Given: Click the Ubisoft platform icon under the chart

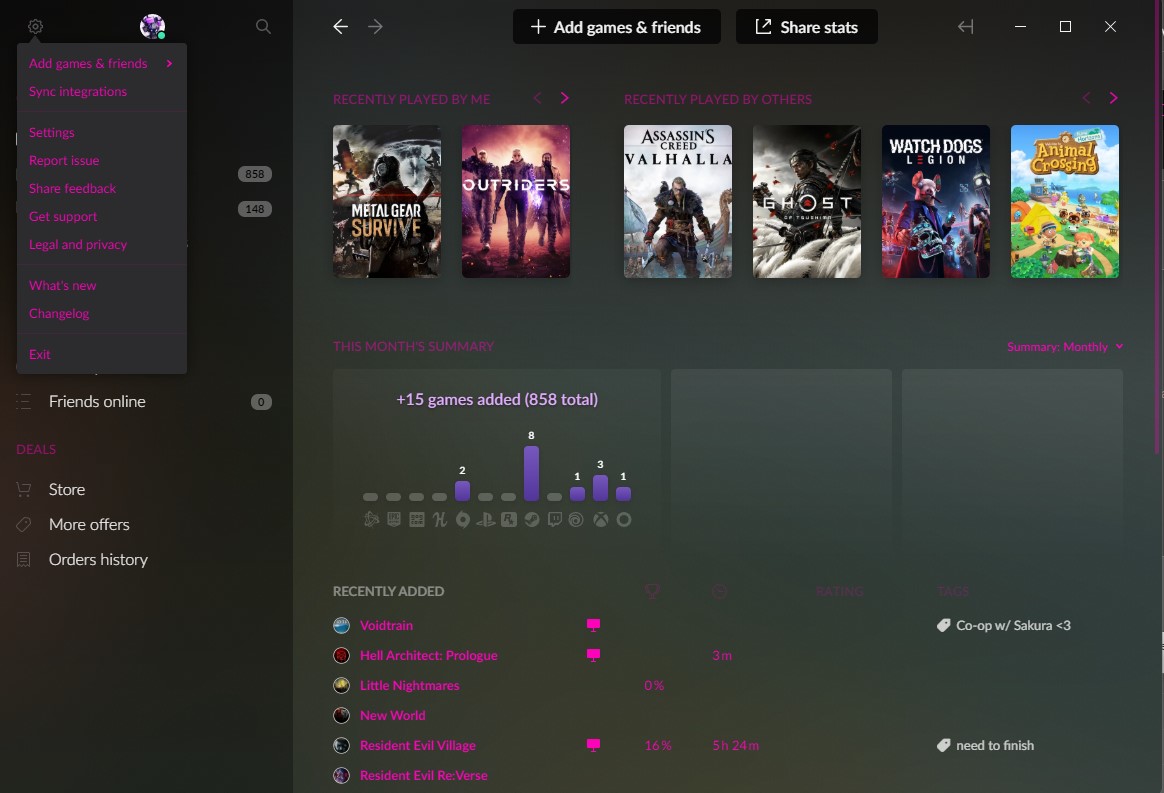Looking at the screenshot, I should point(576,520).
